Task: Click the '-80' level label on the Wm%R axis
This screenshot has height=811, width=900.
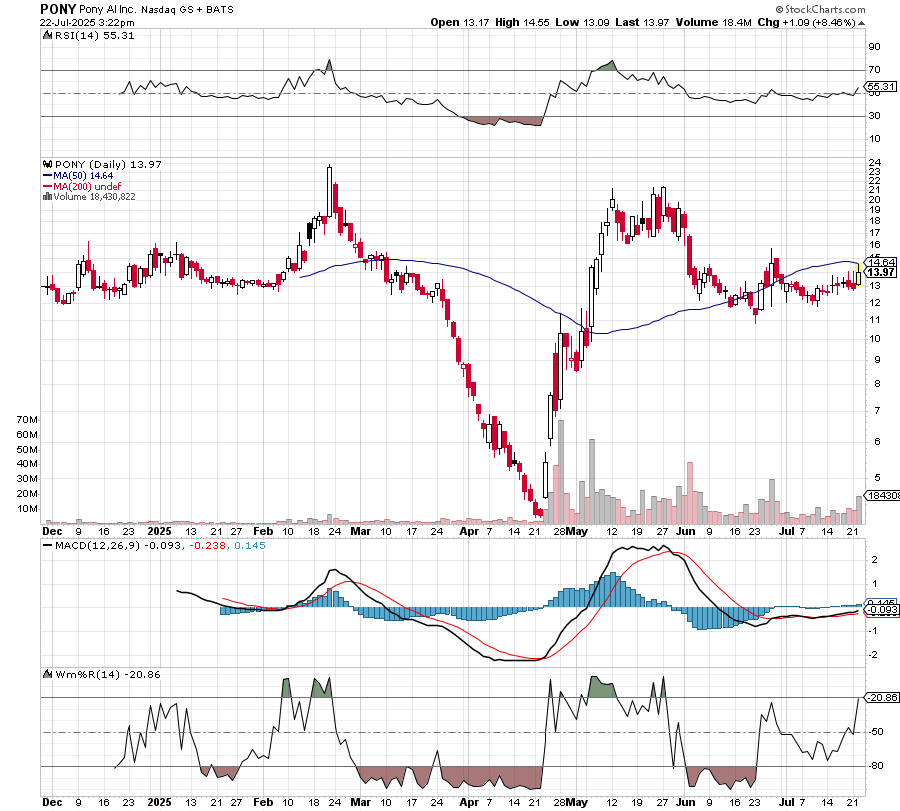Action: pyautogui.click(x=876, y=766)
